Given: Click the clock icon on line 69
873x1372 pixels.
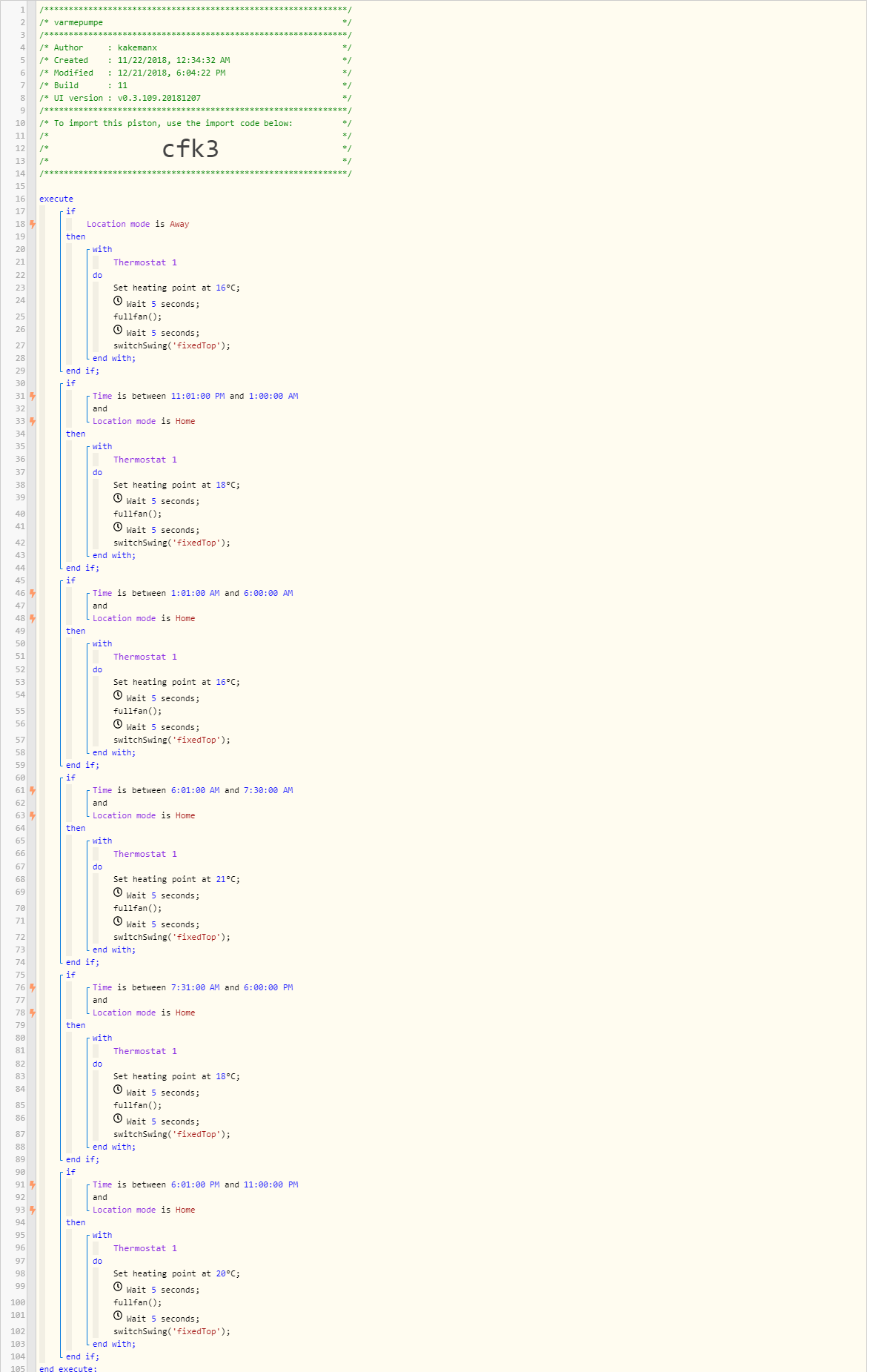Looking at the screenshot, I should (118, 892).
